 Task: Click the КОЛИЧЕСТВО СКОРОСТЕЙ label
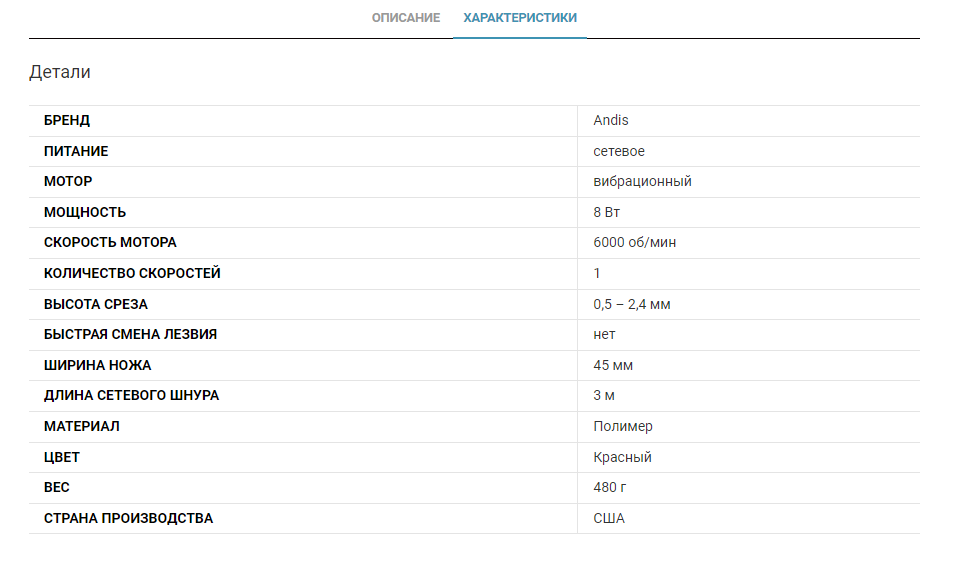[132, 273]
